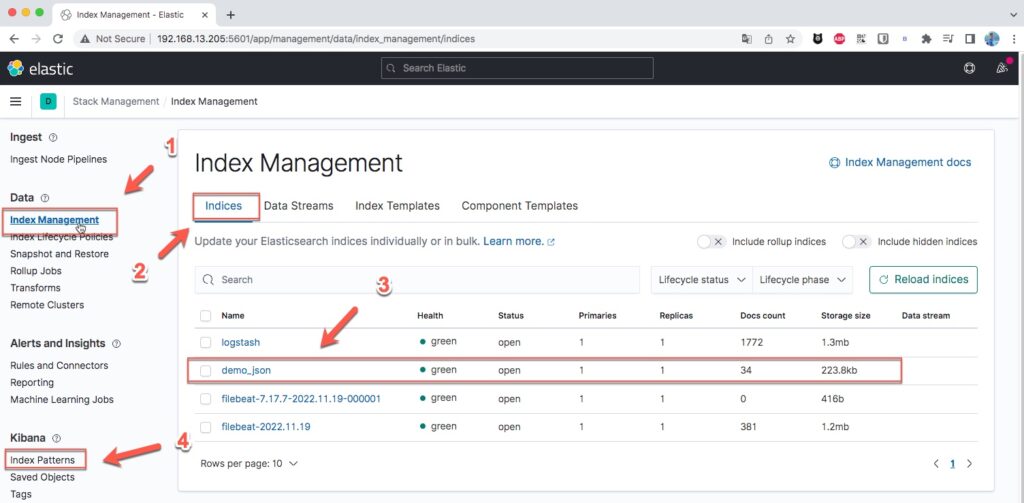
Task: Click the Alerts and Insights help icon
Action: coord(117,344)
